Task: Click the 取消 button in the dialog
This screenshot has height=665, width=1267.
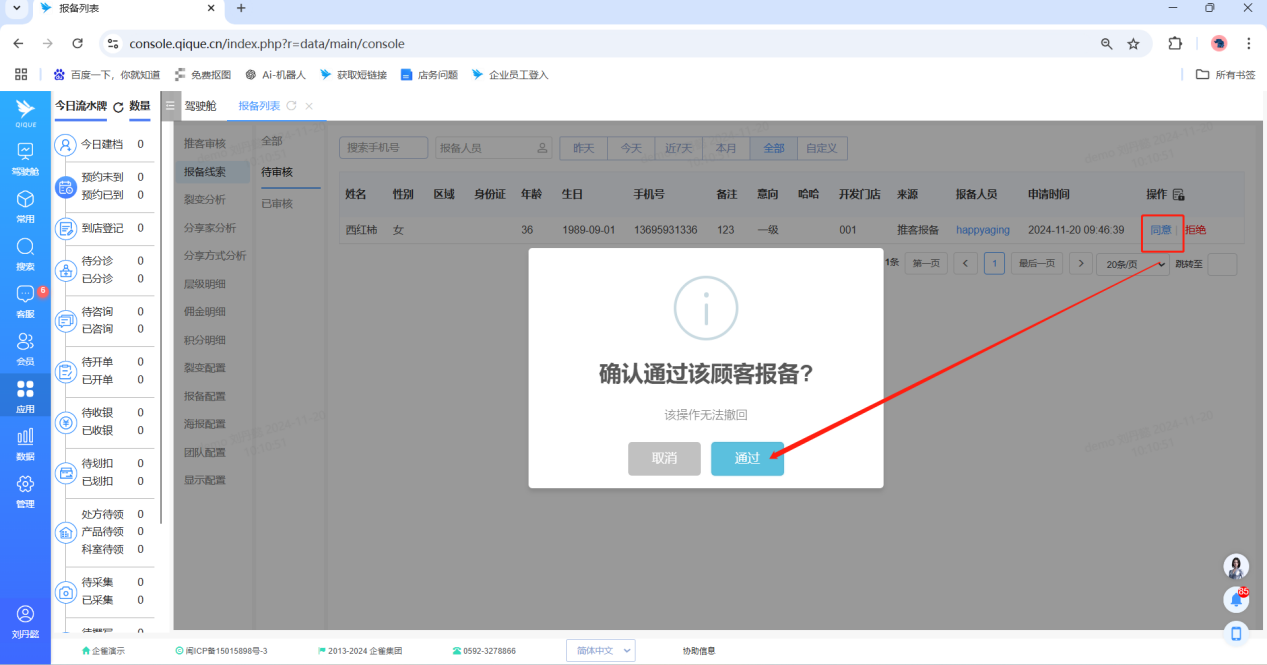Action: click(x=664, y=458)
